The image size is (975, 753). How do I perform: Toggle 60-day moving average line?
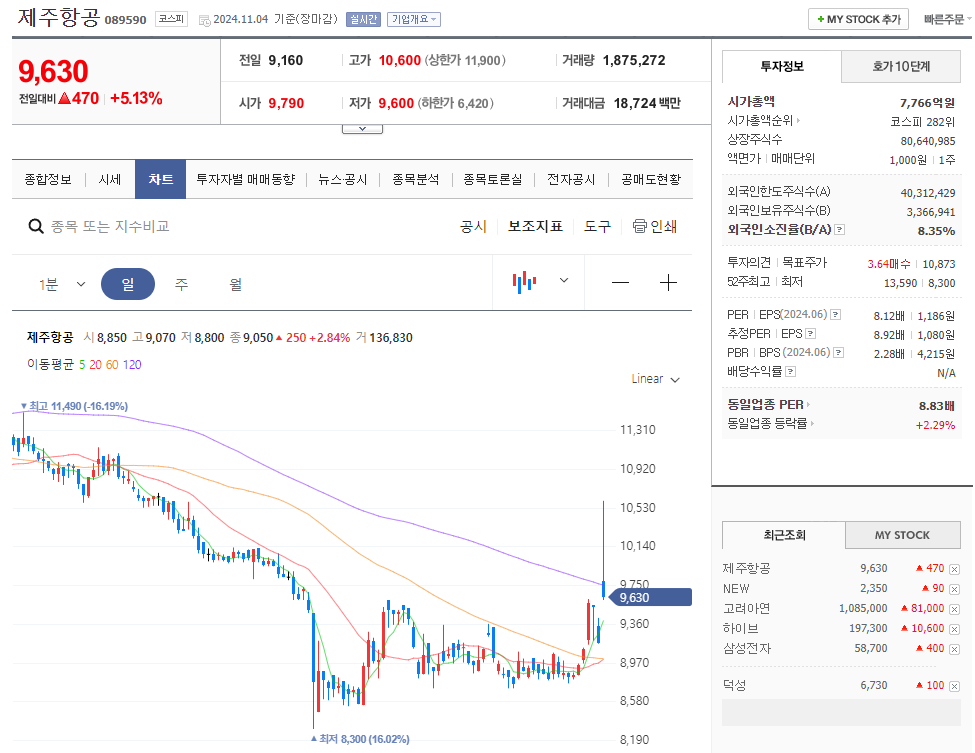pyautogui.click(x=112, y=365)
